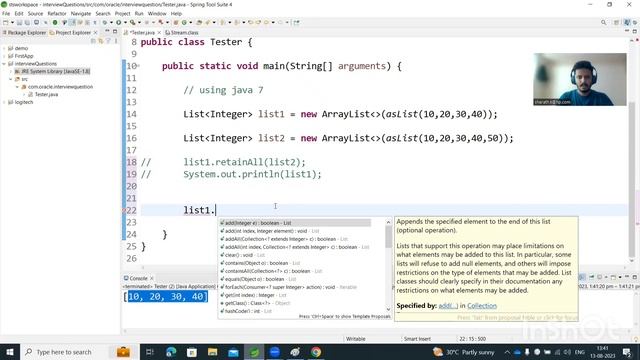Click the green Run button in toolbar

click(118, 22)
